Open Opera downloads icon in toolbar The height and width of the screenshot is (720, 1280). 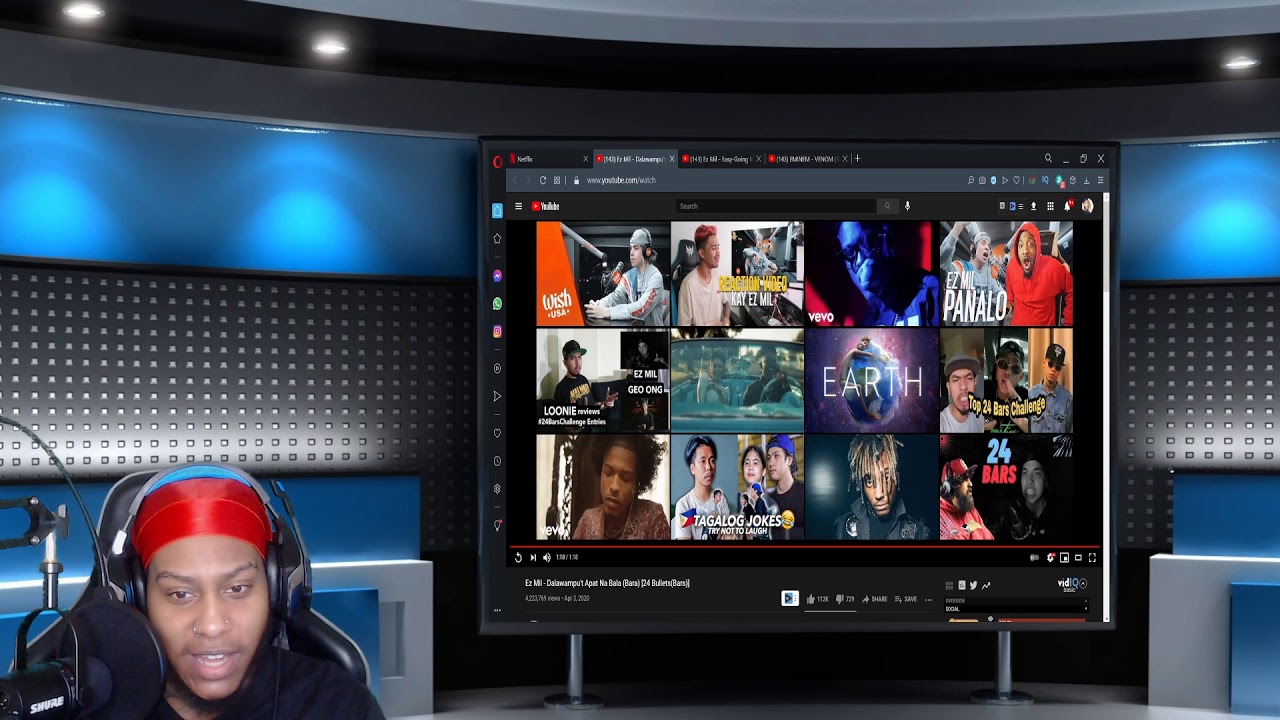coord(1087,180)
